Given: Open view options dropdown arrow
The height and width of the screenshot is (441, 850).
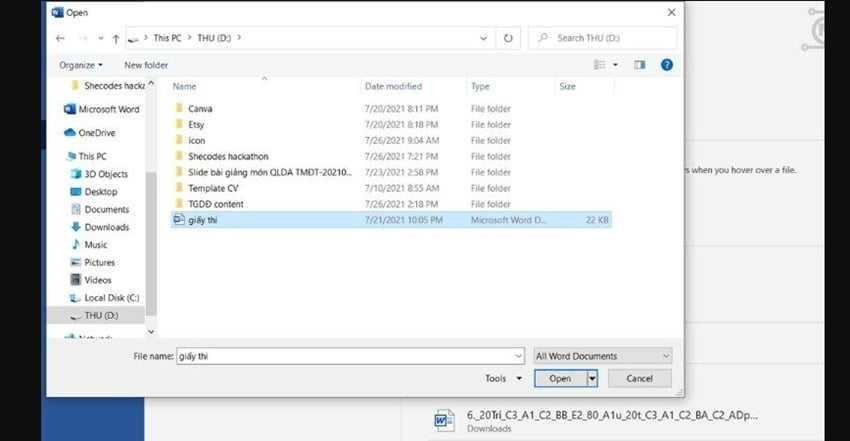Looking at the screenshot, I should (615, 65).
